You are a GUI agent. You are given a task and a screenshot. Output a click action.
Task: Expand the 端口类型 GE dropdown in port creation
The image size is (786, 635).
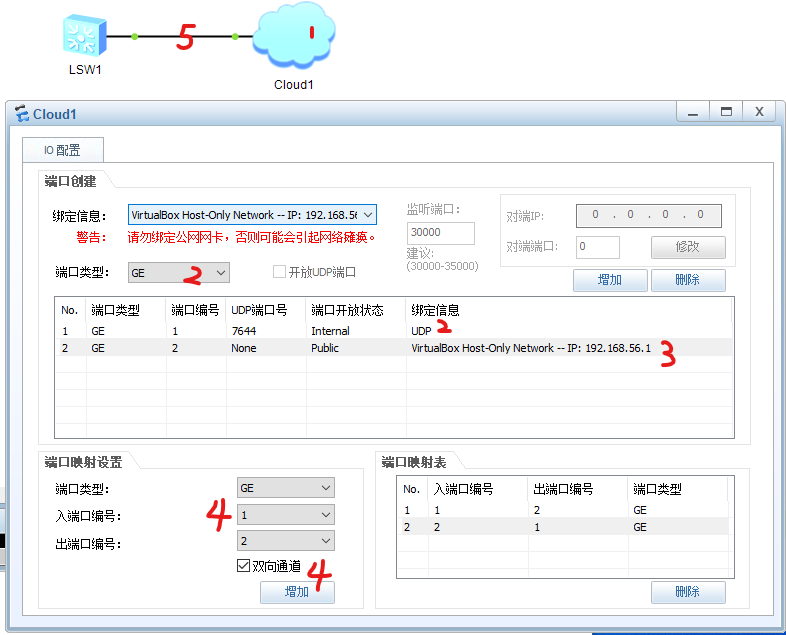221,272
